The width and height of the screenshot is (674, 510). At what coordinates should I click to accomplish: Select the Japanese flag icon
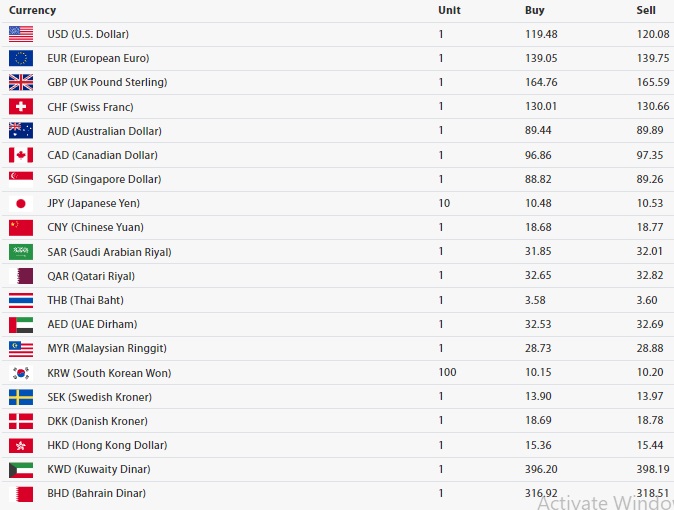point(21,203)
